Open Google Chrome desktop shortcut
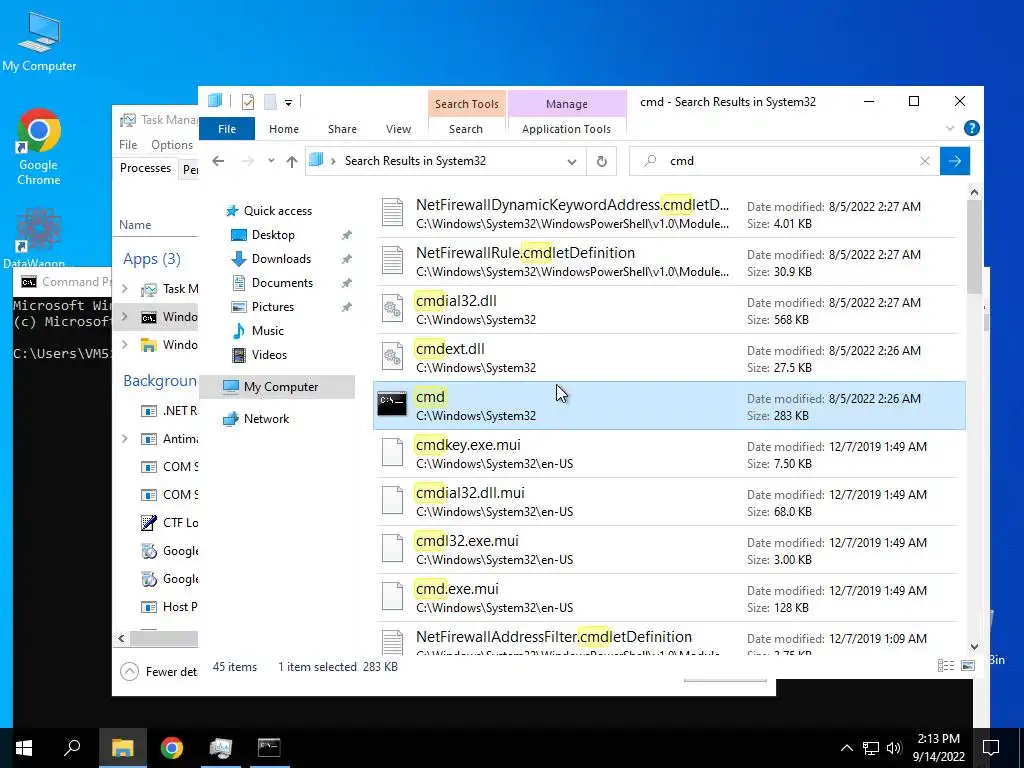The height and width of the screenshot is (768, 1024). 39,148
